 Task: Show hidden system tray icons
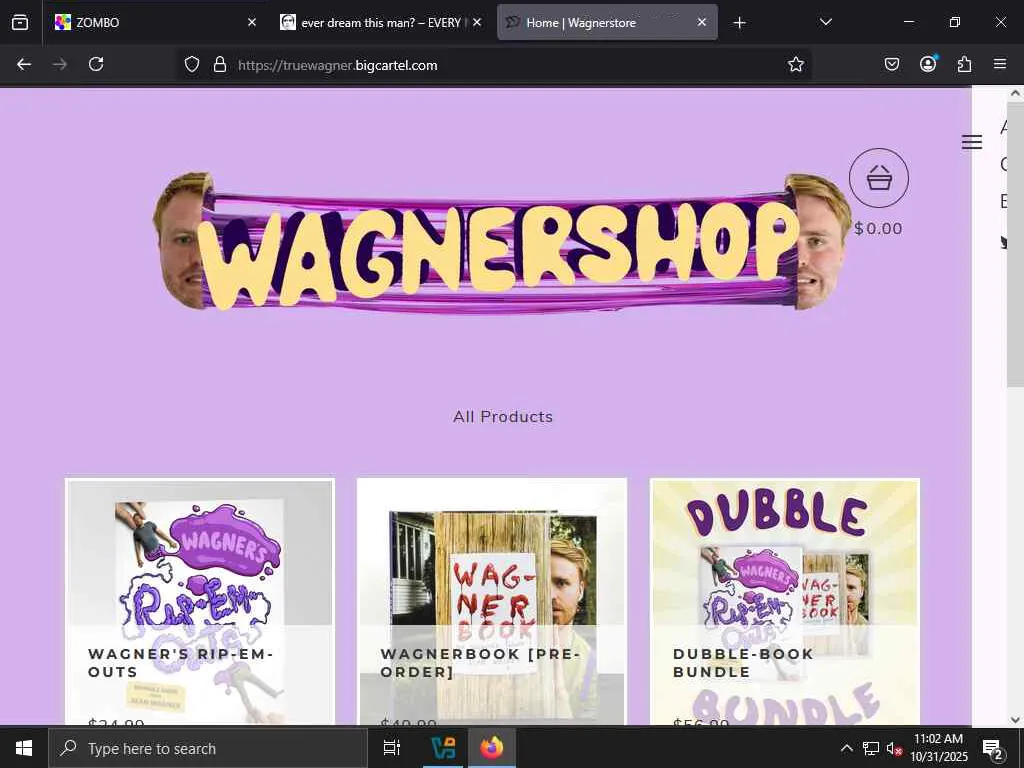tap(846, 748)
